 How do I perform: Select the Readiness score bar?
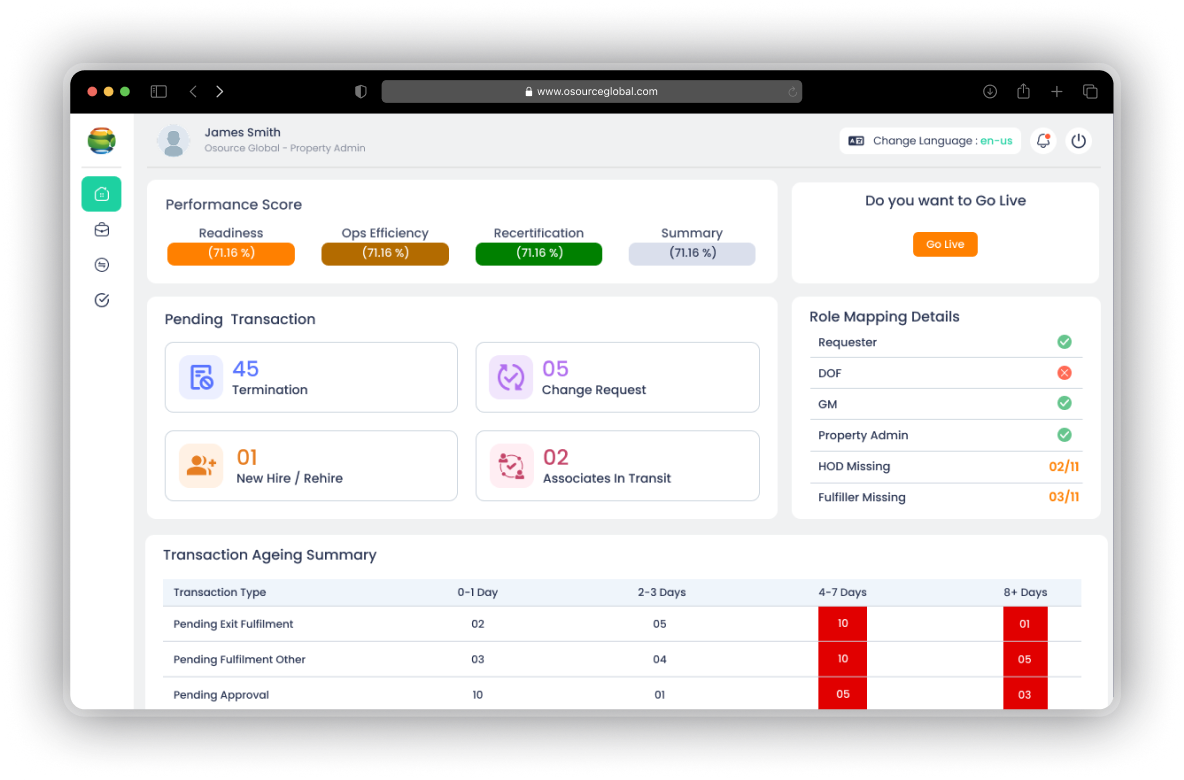231,254
